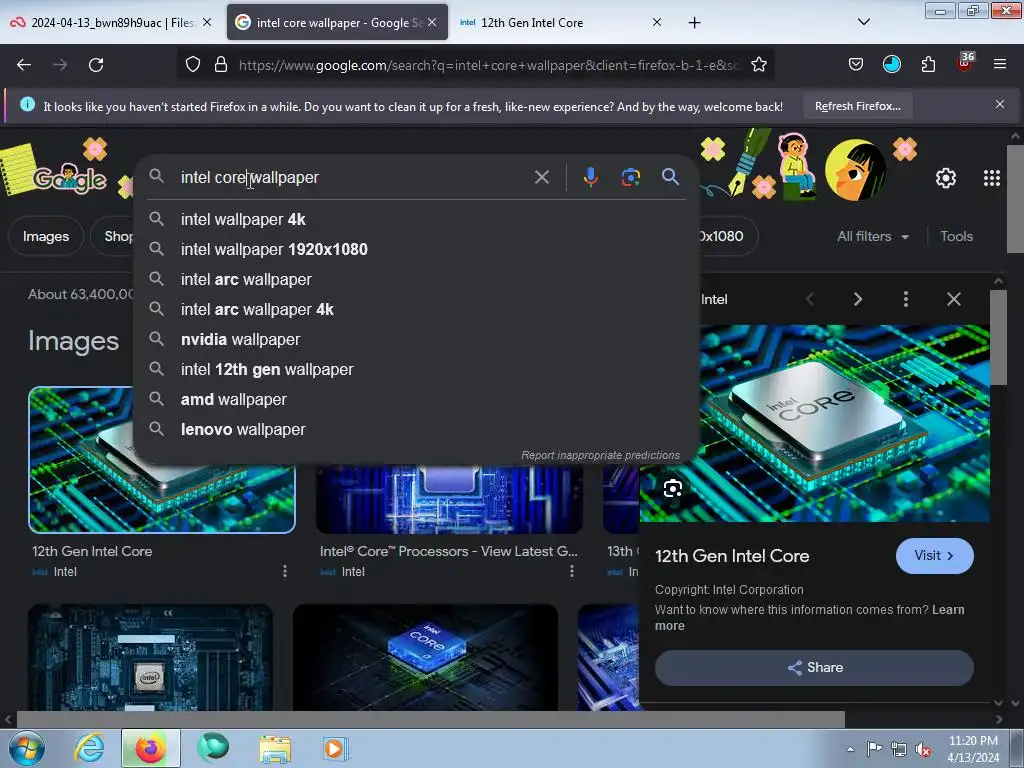Click Refresh Firefox button
Screen dimensions: 1024x768
[857, 106]
